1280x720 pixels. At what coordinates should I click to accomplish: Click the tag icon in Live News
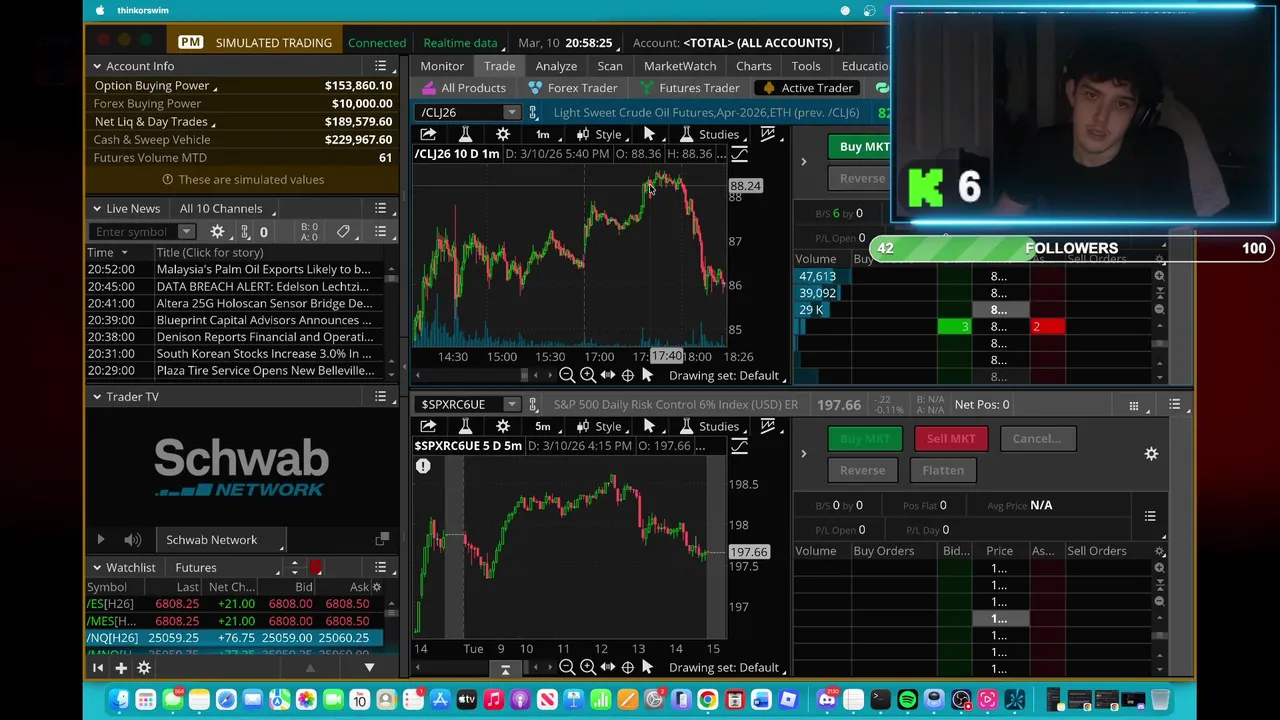(343, 232)
